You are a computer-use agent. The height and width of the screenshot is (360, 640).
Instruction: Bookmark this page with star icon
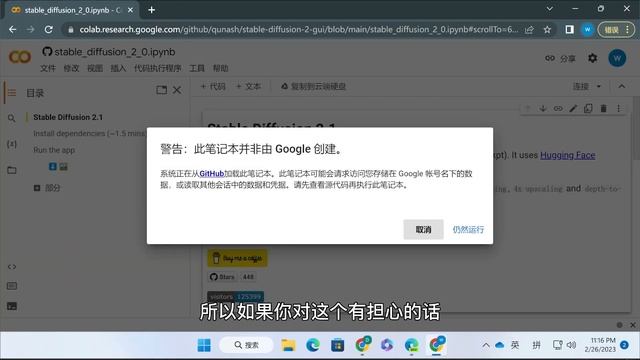[x=547, y=29]
